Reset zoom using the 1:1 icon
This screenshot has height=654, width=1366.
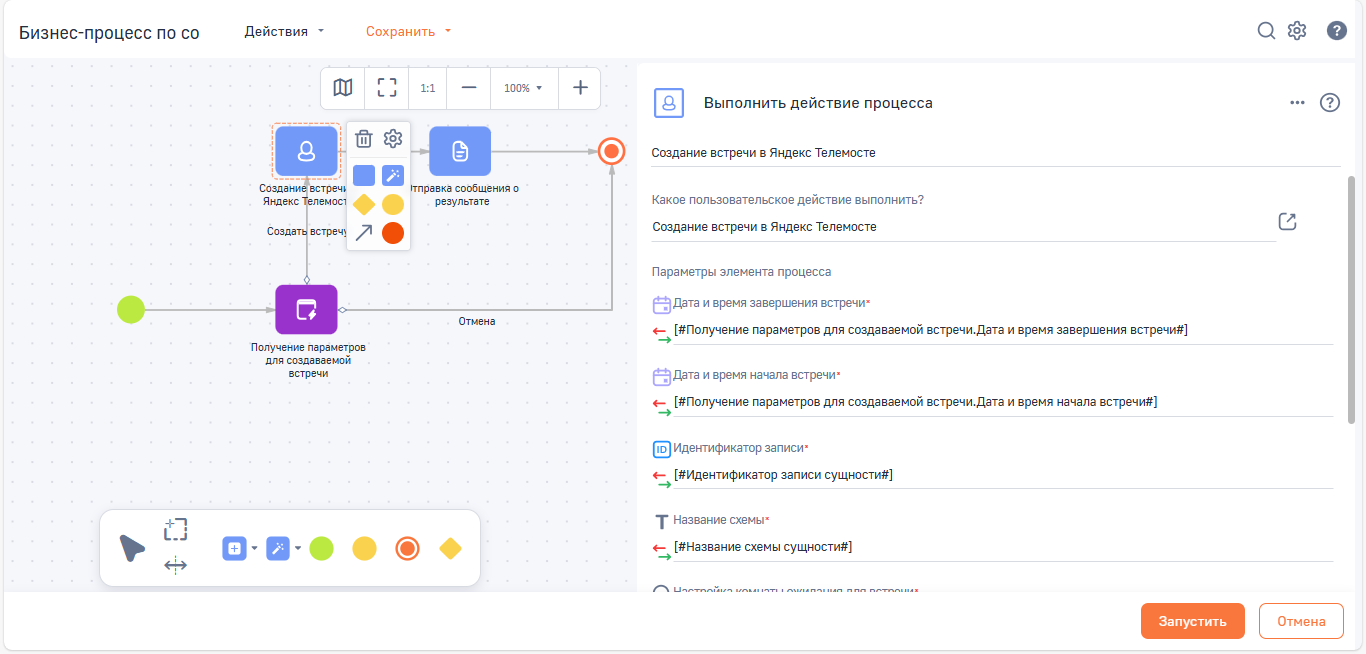pyautogui.click(x=427, y=88)
